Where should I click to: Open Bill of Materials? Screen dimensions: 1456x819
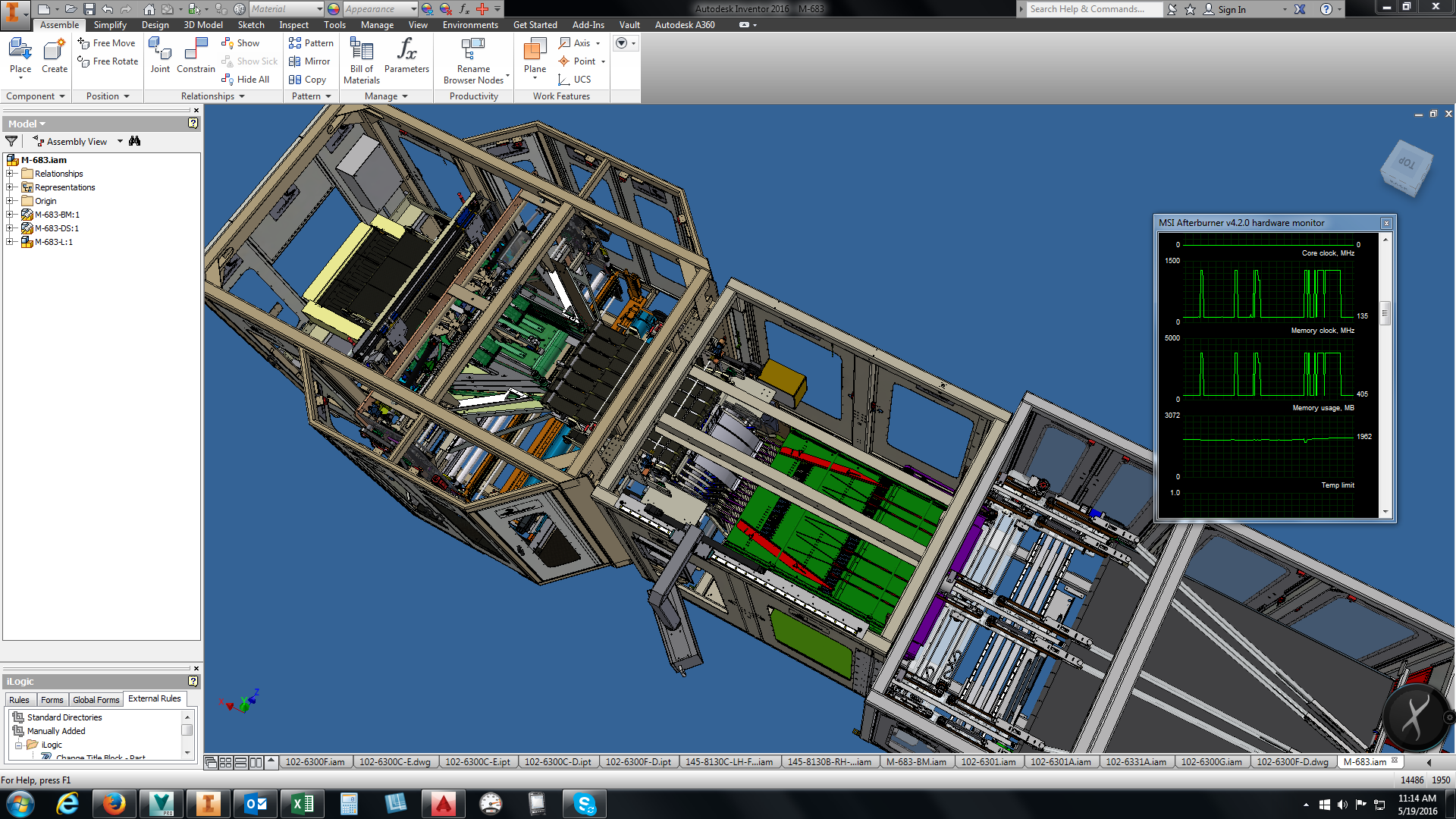362,61
